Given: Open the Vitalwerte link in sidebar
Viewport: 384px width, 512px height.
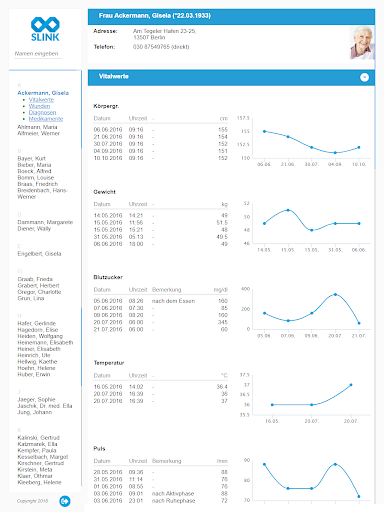Looking at the screenshot, I should click(41, 100).
